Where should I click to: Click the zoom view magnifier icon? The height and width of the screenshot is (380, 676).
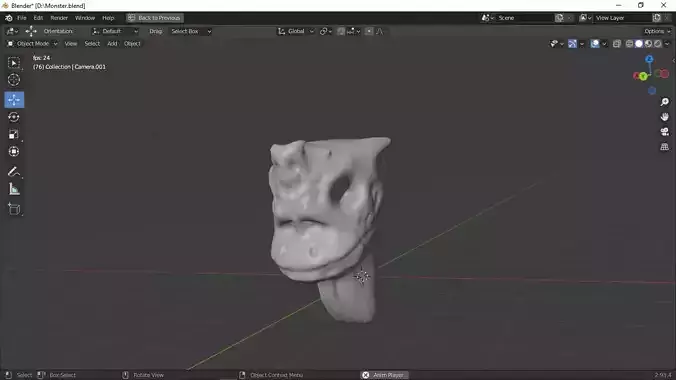(x=664, y=102)
